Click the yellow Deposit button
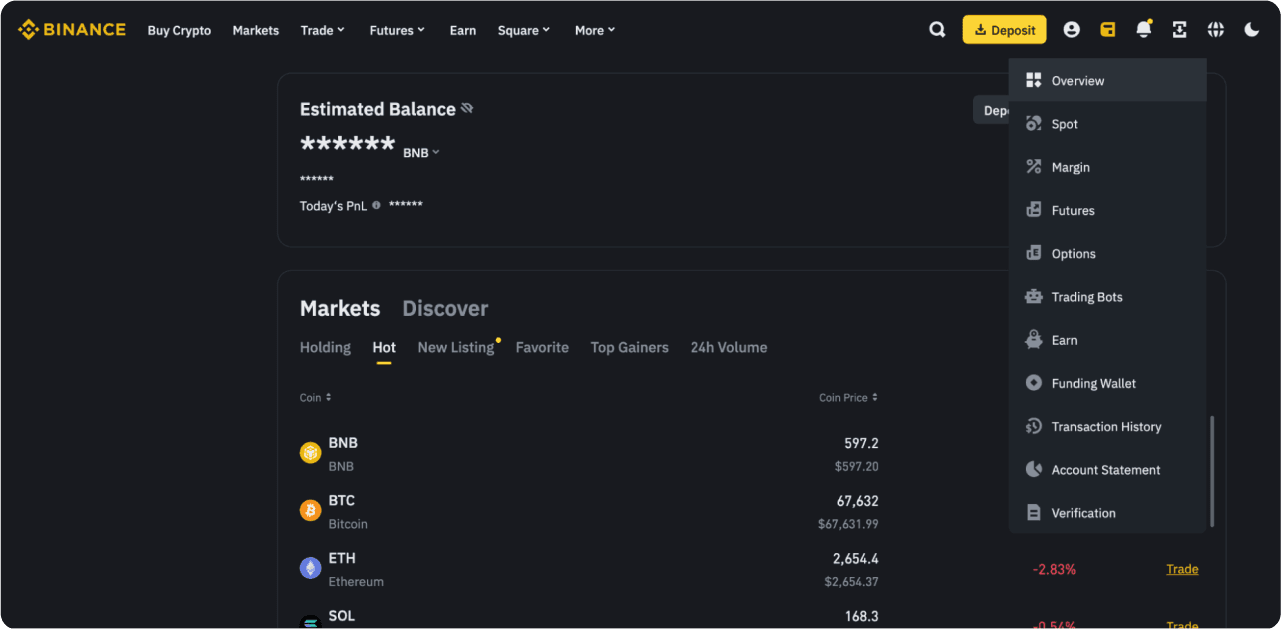 click(x=1005, y=30)
